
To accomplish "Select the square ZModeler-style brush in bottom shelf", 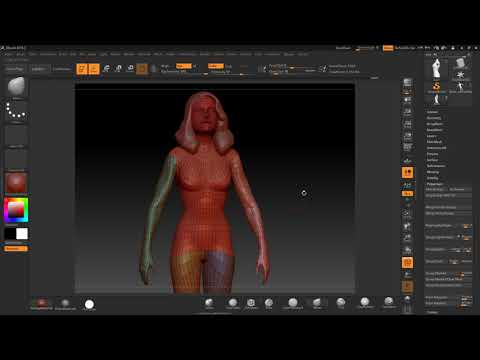I will [x=251, y=303].
